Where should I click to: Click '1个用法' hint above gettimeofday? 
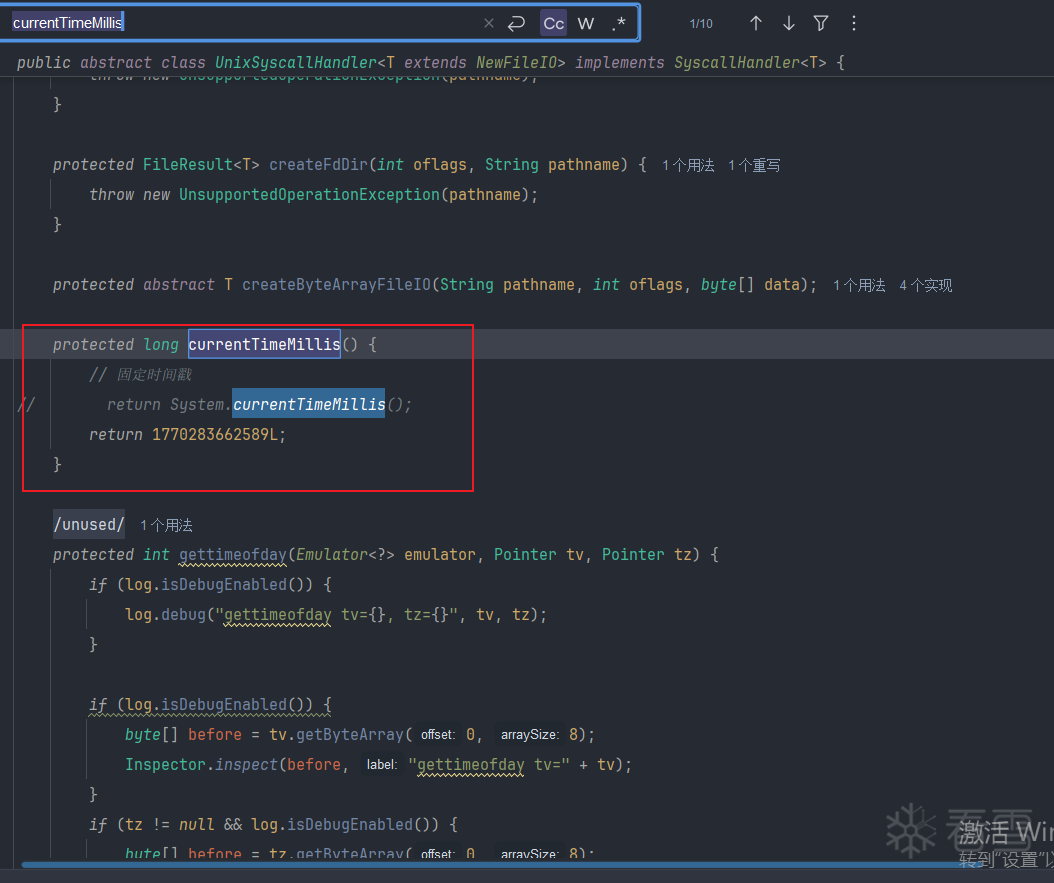point(166,525)
